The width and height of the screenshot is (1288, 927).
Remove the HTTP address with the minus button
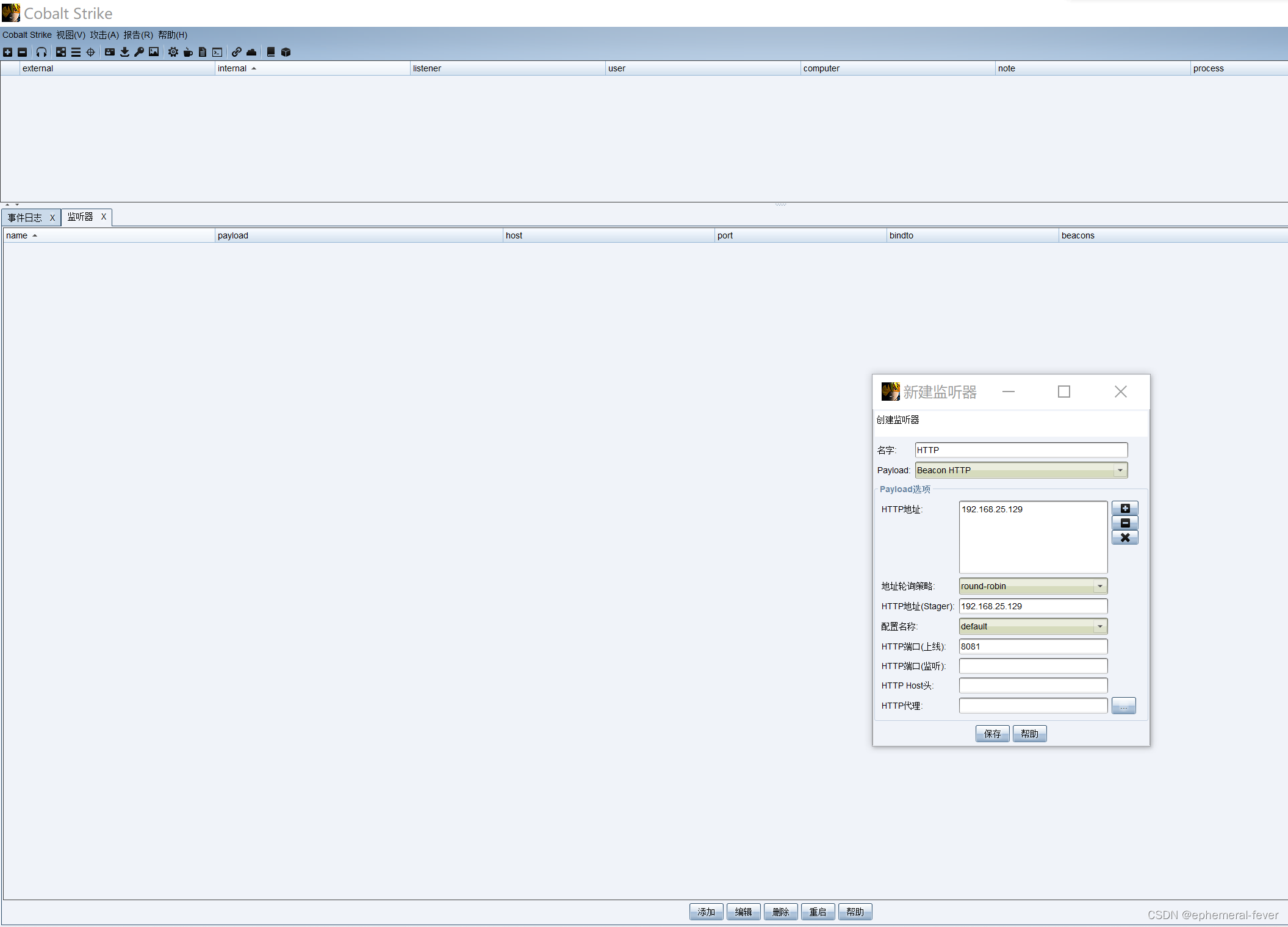pyautogui.click(x=1125, y=523)
